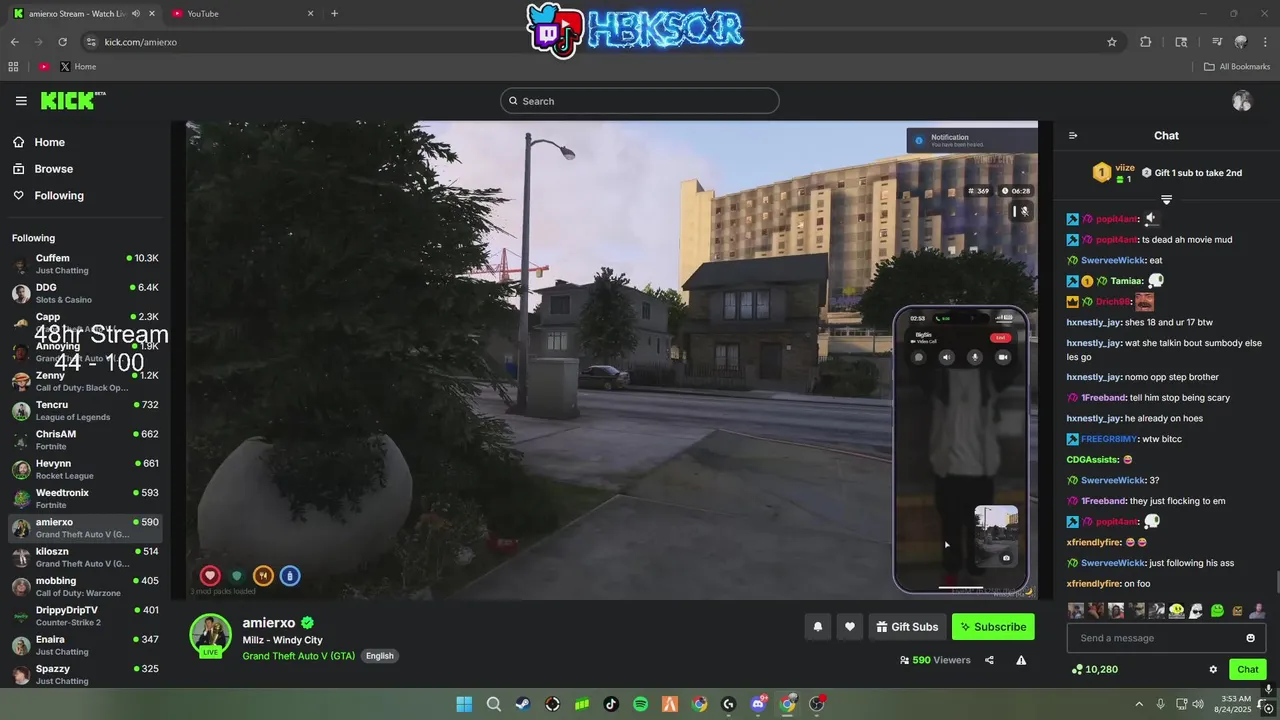Viewport: 1280px width, 720px height.
Task: Click the report warning triangle icon
Action: (1021, 660)
